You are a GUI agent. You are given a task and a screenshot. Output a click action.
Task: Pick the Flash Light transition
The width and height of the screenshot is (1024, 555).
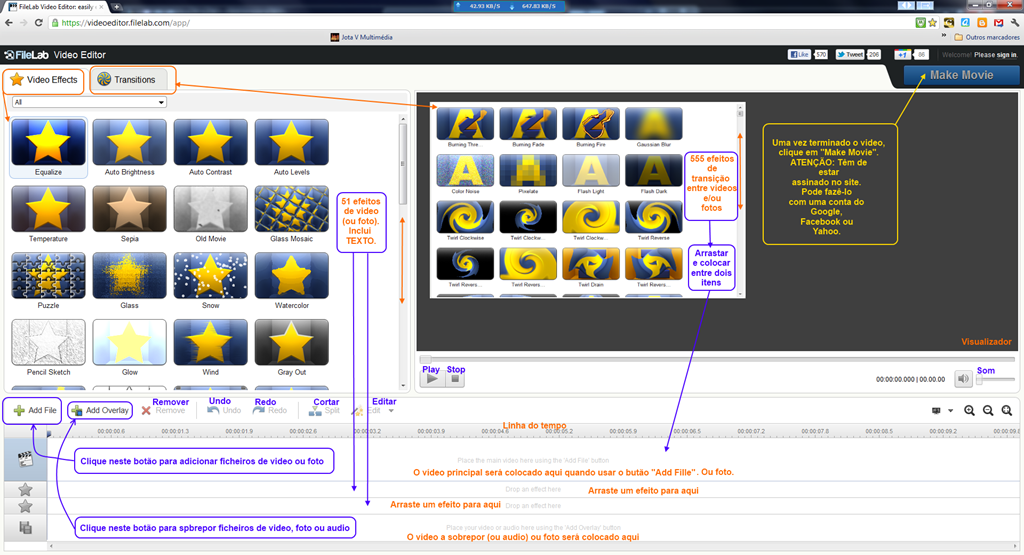point(590,174)
